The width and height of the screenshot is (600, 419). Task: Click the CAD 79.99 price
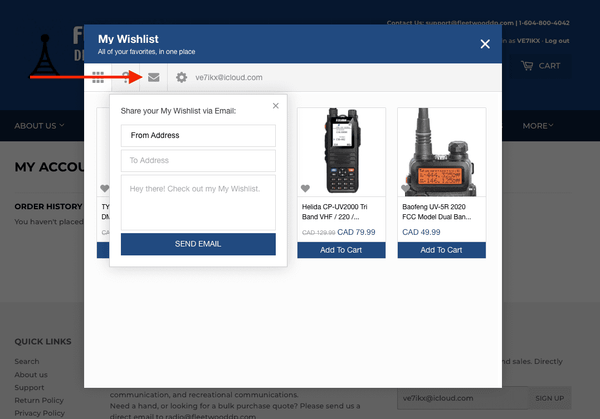(x=356, y=232)
